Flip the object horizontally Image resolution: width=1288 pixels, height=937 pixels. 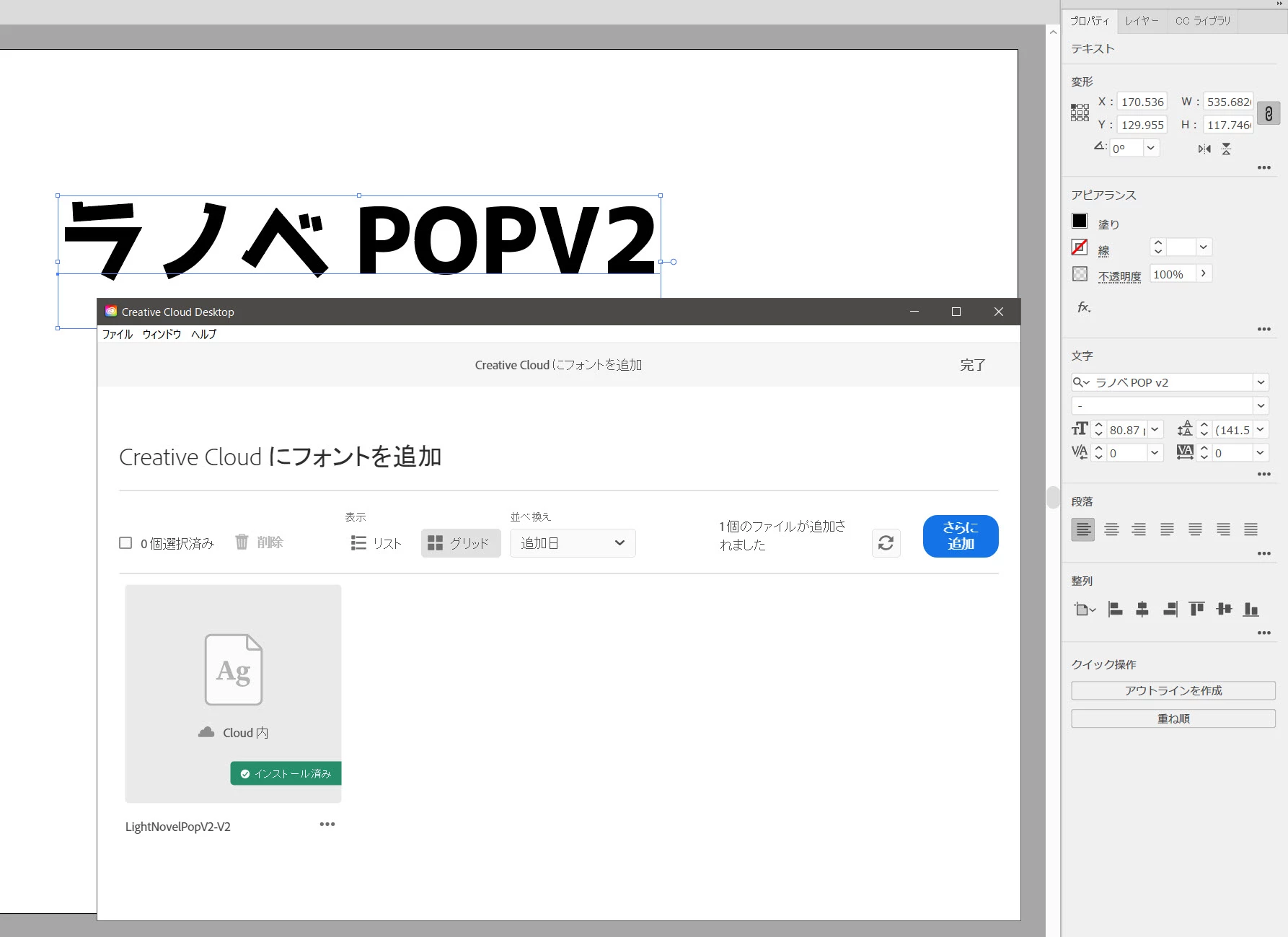pyautogui.click(x=1204, y=149)
